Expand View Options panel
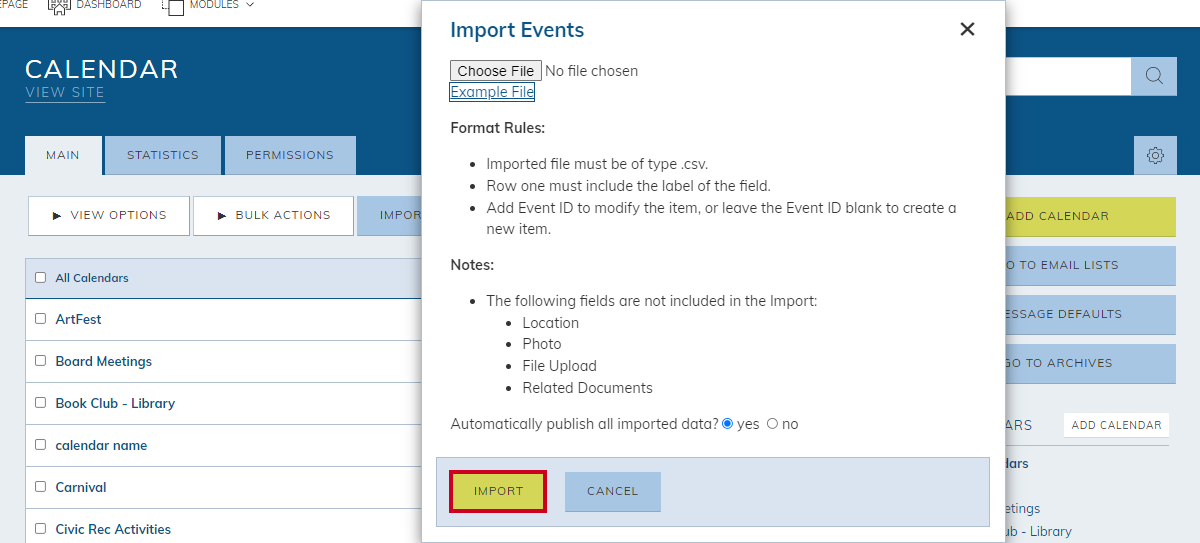Screen dimensions: 1200x543 tap(109, 215)
